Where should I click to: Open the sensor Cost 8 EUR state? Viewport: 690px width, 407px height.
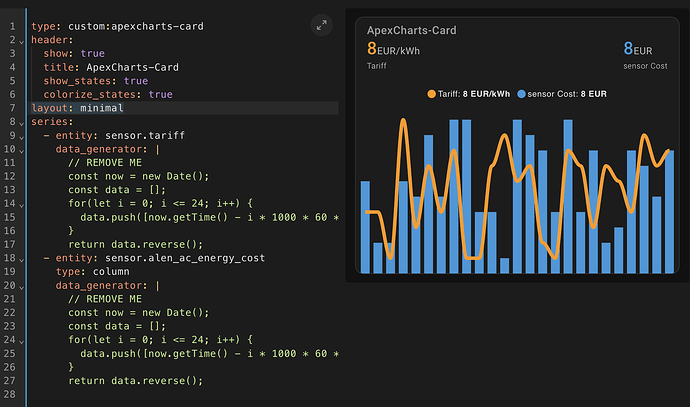coord(638,49)
